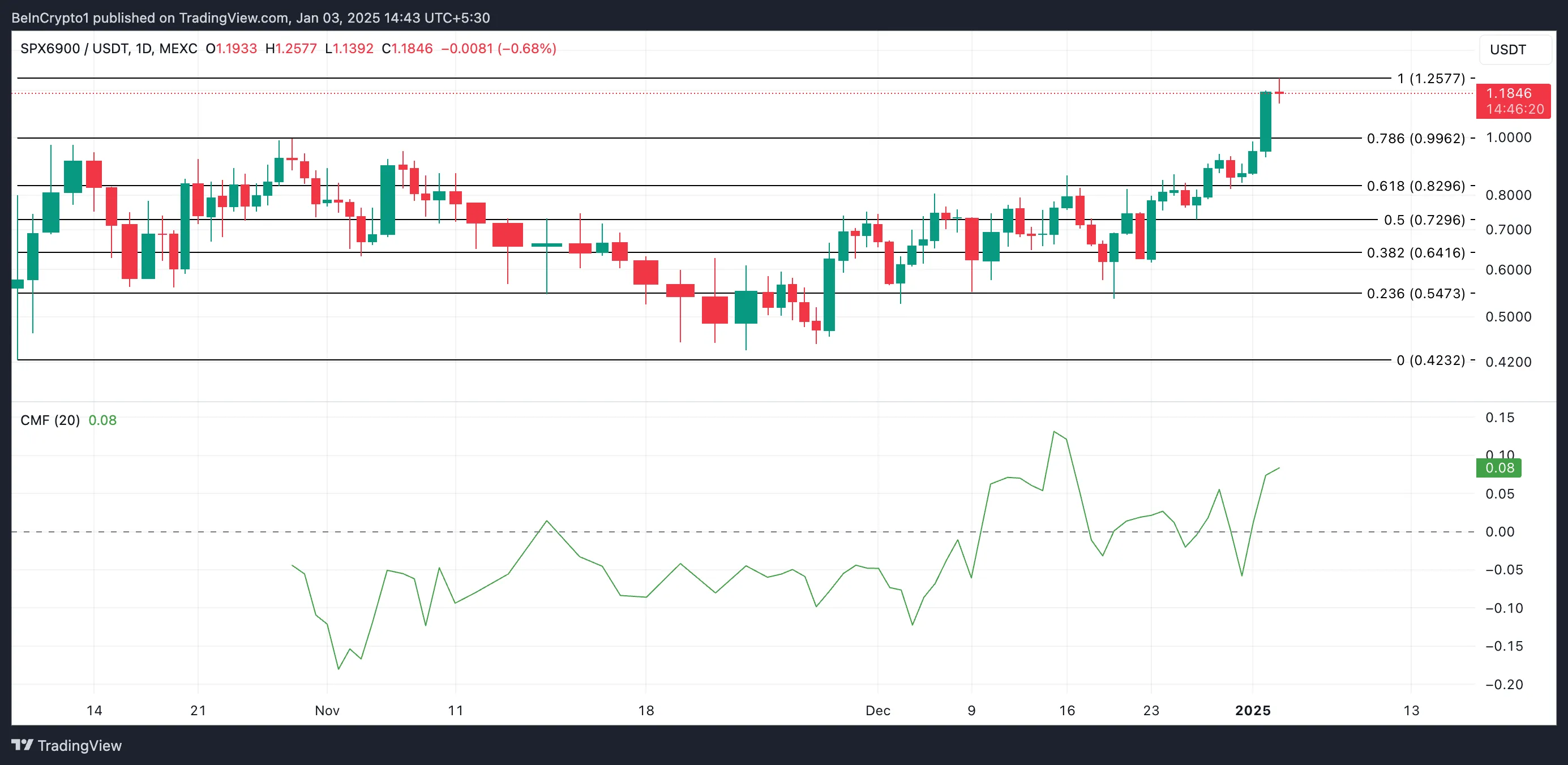Click the 1.0000 price axis label

tap(1509, 137)
